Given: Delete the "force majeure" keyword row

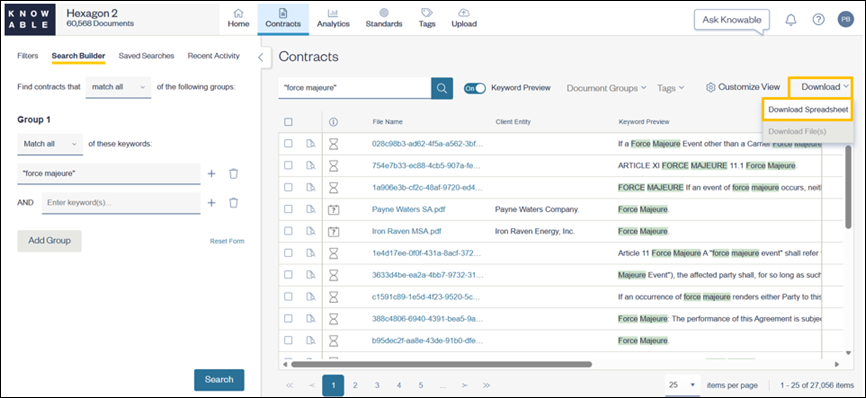Looking at the screenshot, I should point(234,173).
